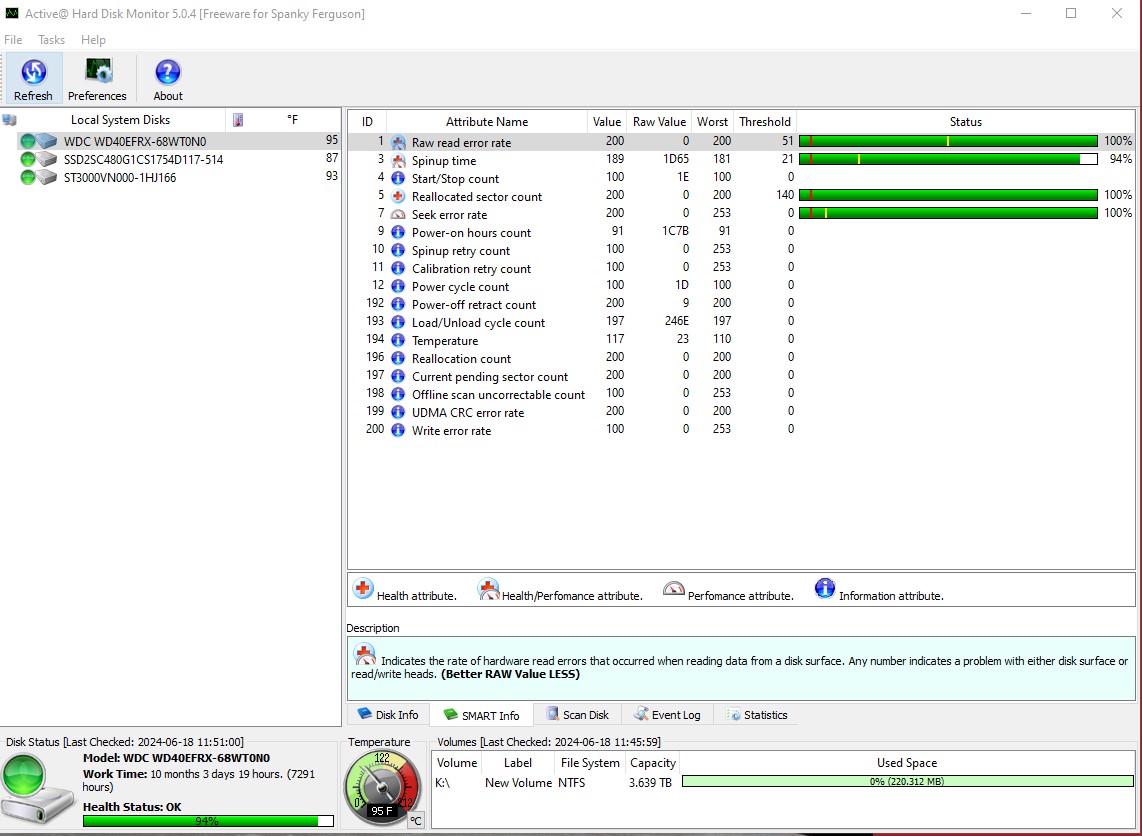This screenshot has width=1142, height=836.
Task: Open Preferences from the toolbar
Action: [x=98, y=73]
